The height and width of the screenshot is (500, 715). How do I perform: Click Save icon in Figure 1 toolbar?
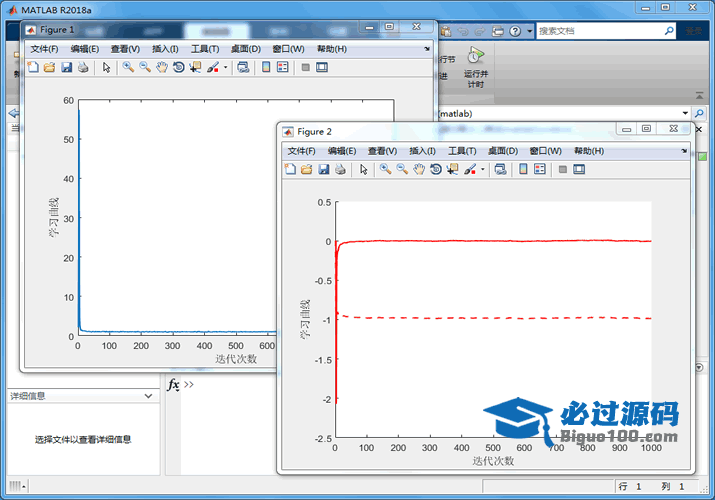tap(67, 67)
